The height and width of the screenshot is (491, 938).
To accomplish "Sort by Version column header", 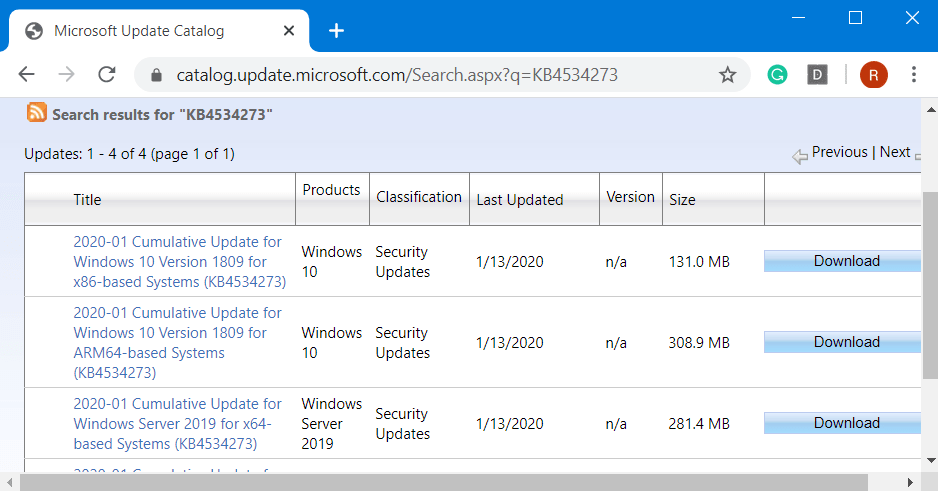I will (631, 197).
